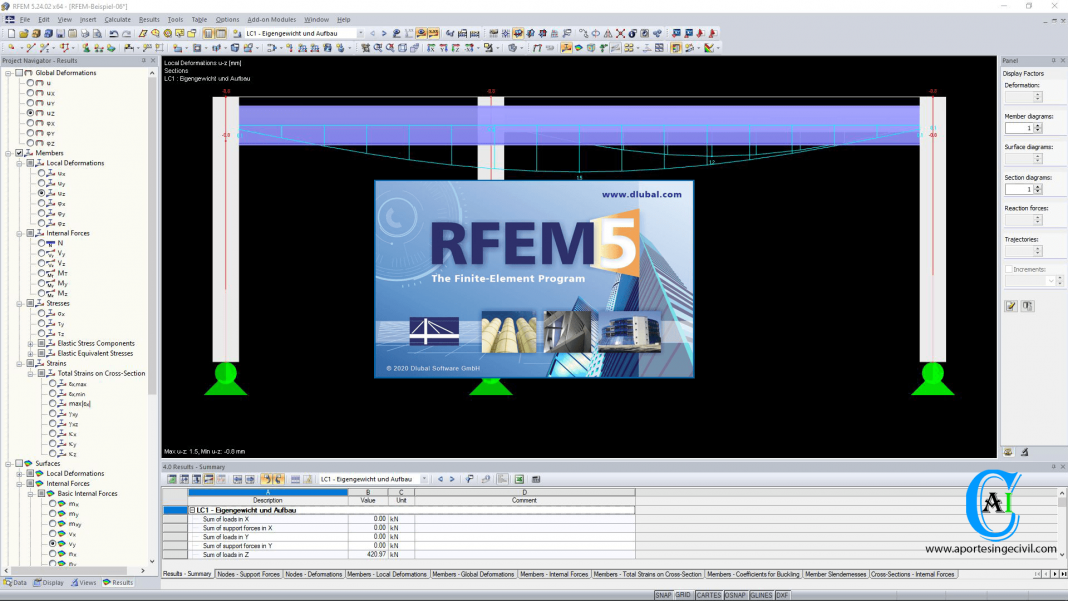Increase the Section diagrams factor spinner
The width and height of the screenshot is (1068, 601).
tap(1036, 186)
